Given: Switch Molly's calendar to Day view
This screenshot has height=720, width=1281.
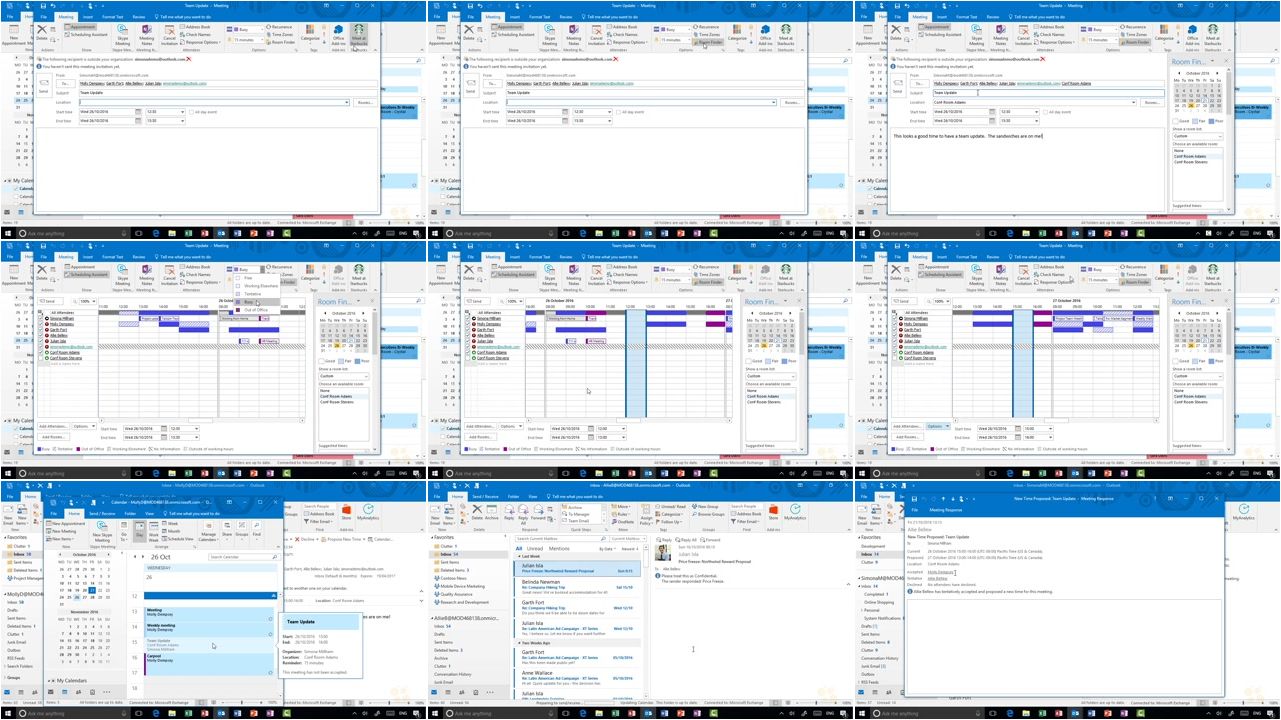Looking at the screenshot, I should point(140,532).
